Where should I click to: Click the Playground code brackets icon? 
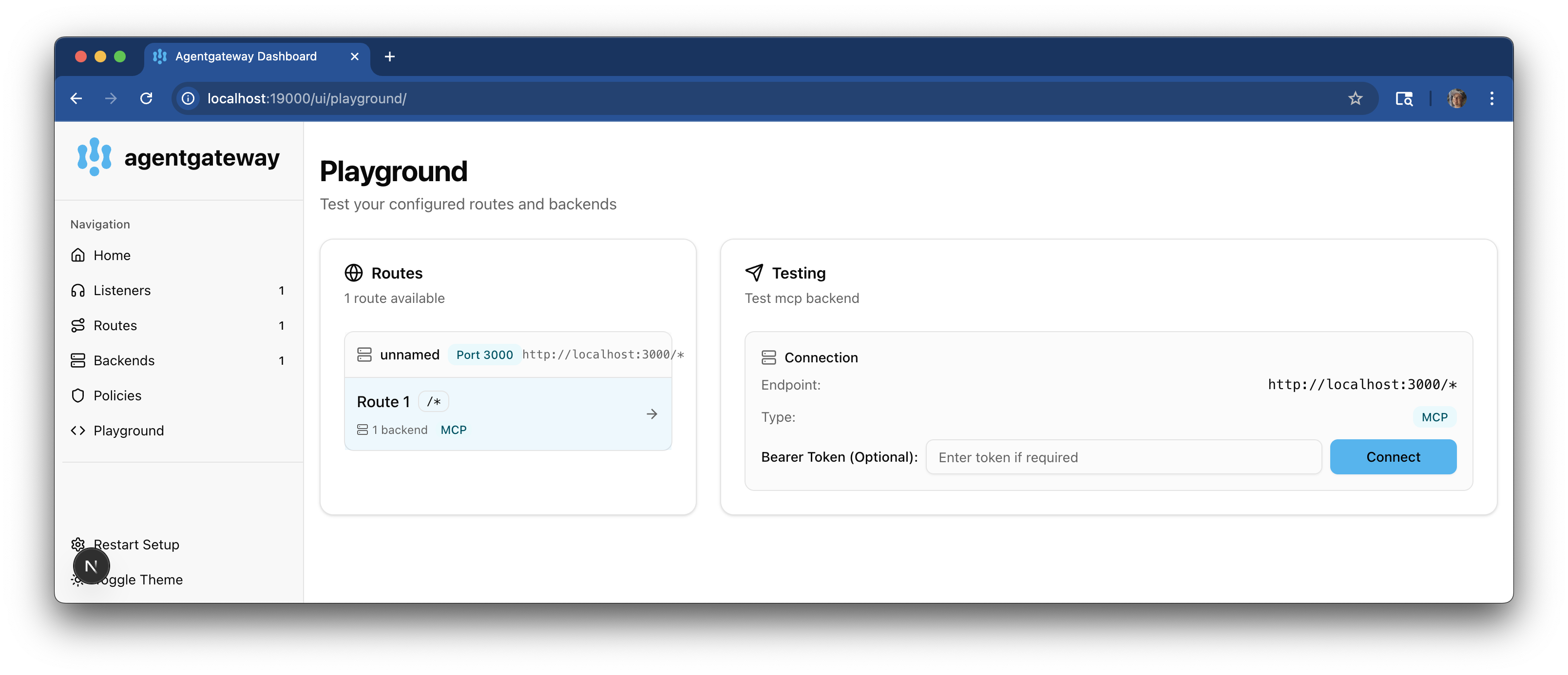coord(78,431)
